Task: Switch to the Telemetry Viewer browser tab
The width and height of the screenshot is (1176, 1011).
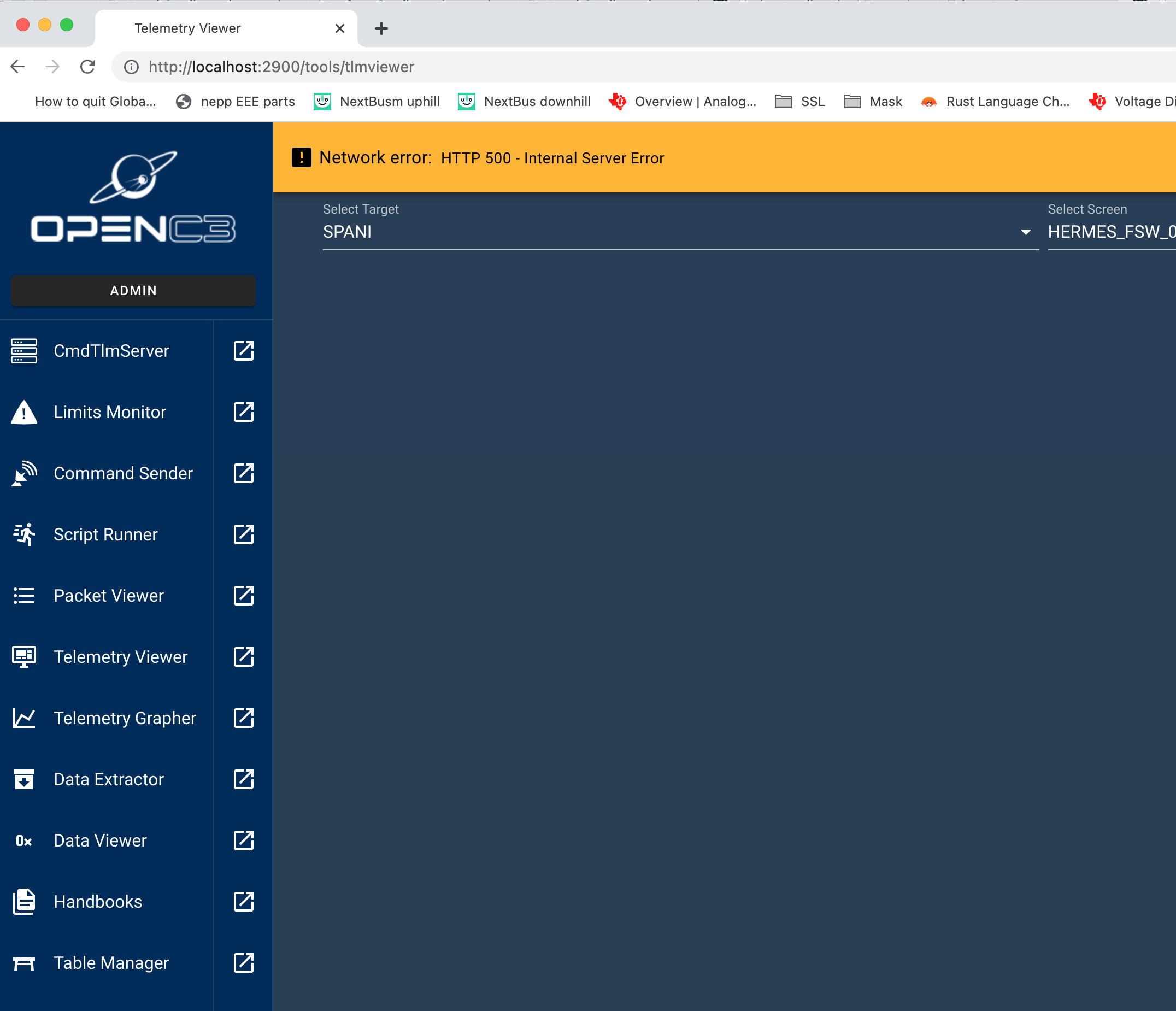Action: tap(187, 28)
